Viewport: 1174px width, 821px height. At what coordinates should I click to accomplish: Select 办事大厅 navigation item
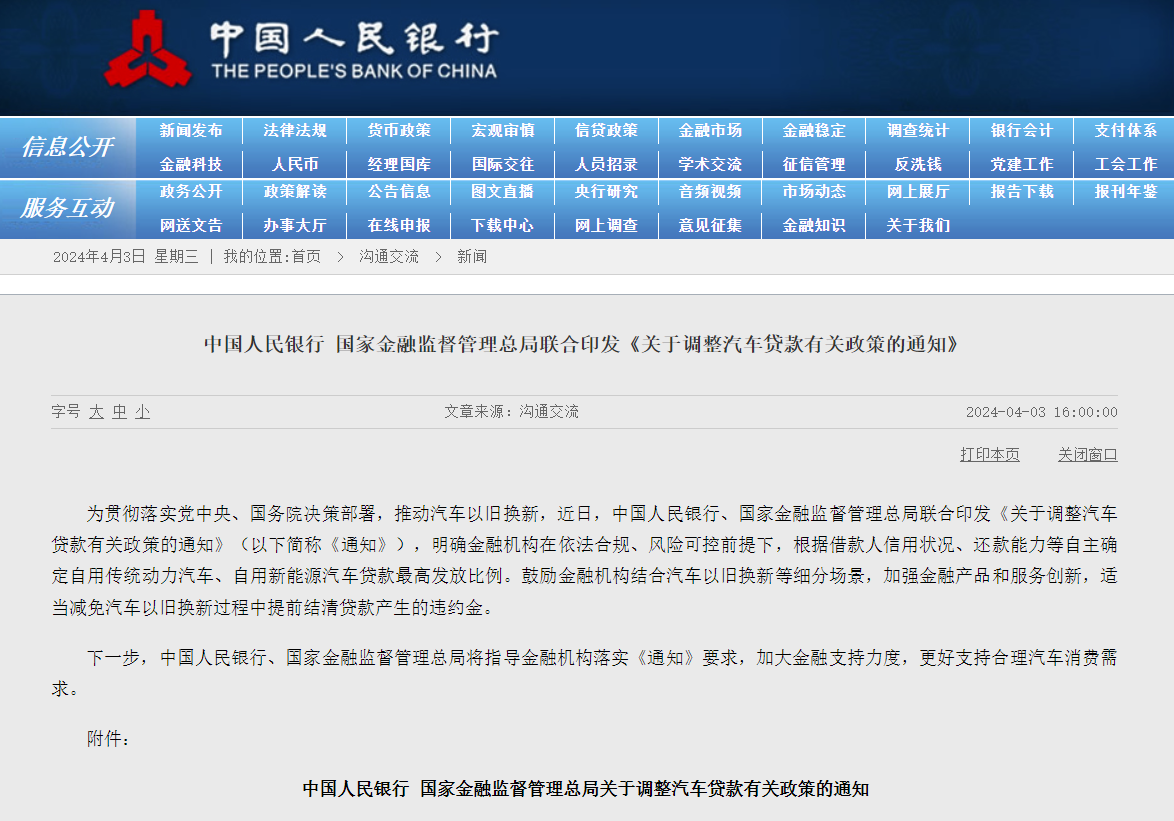coord(295,225)
